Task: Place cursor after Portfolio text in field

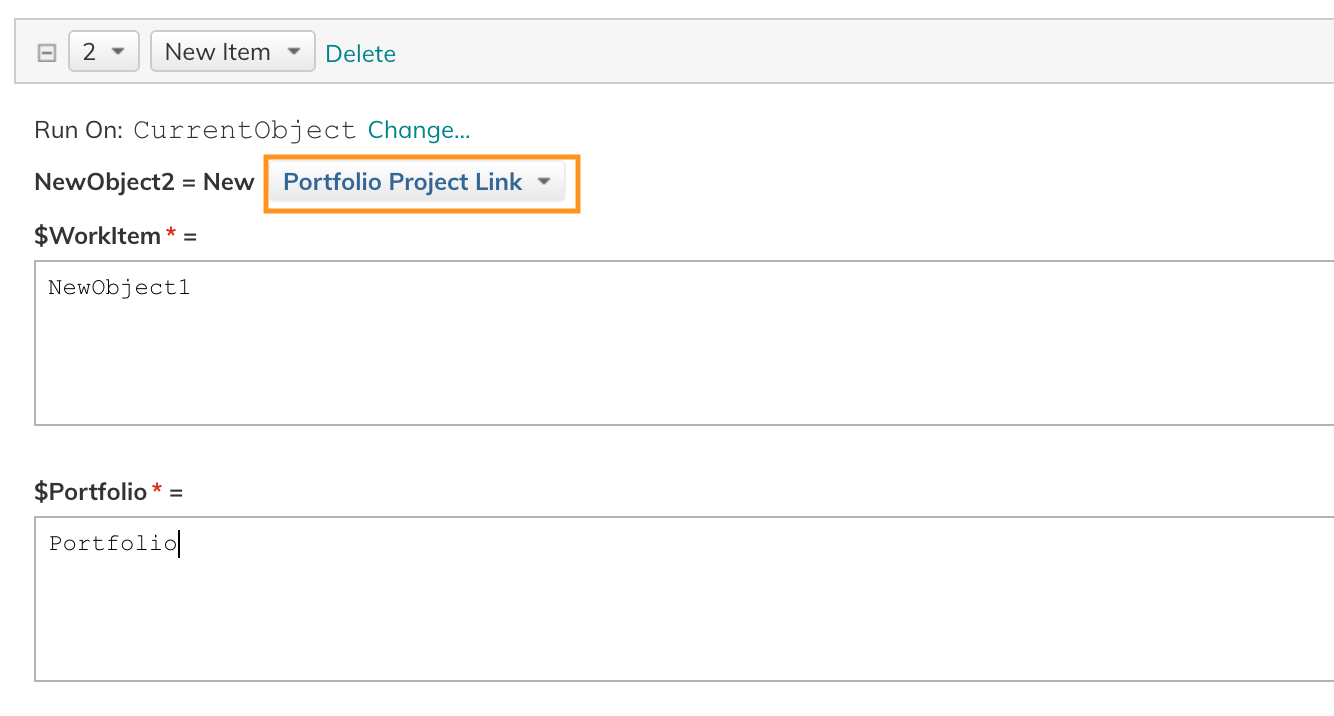Action: click(x=178, y=544)
